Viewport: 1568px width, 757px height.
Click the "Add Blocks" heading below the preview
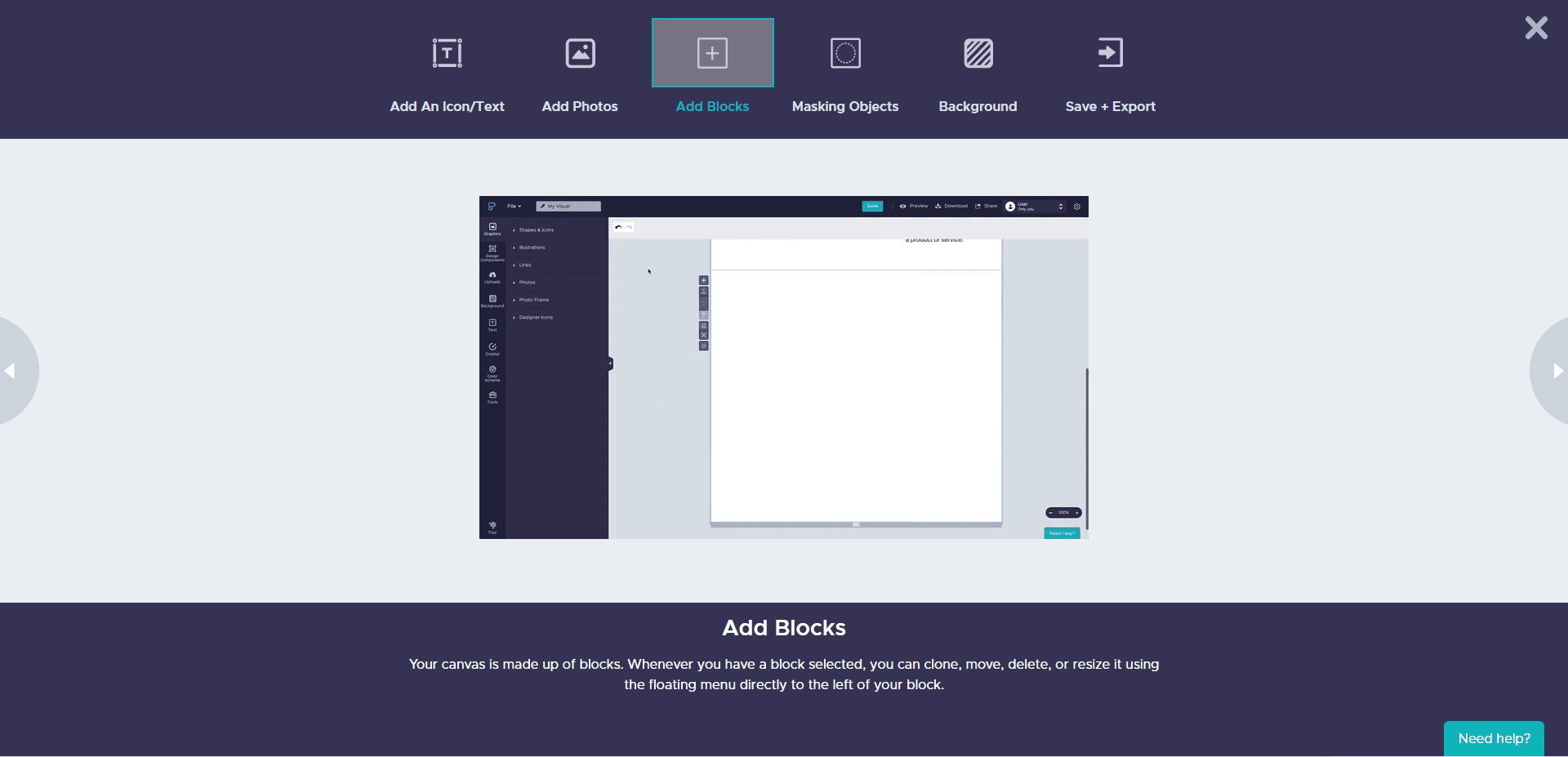click(x=784, y=627)
